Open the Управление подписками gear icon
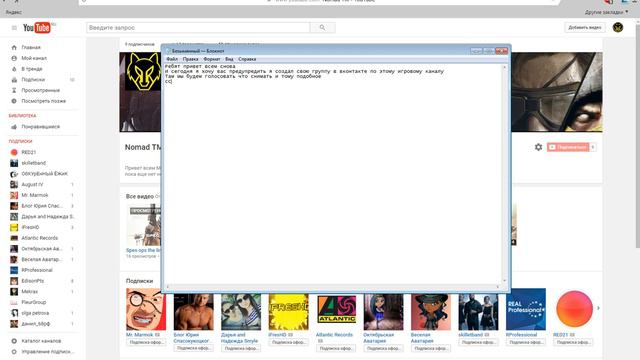The image size is (640, 360). point(14,351)
